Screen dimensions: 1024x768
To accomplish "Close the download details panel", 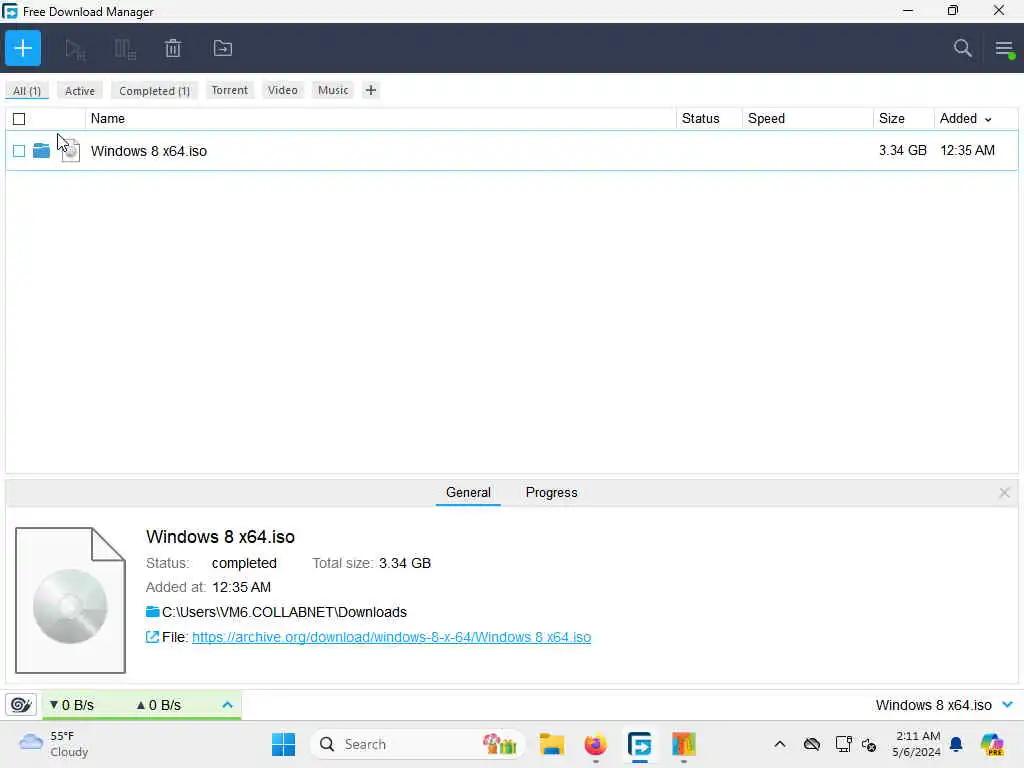I will coord(1004,493).
